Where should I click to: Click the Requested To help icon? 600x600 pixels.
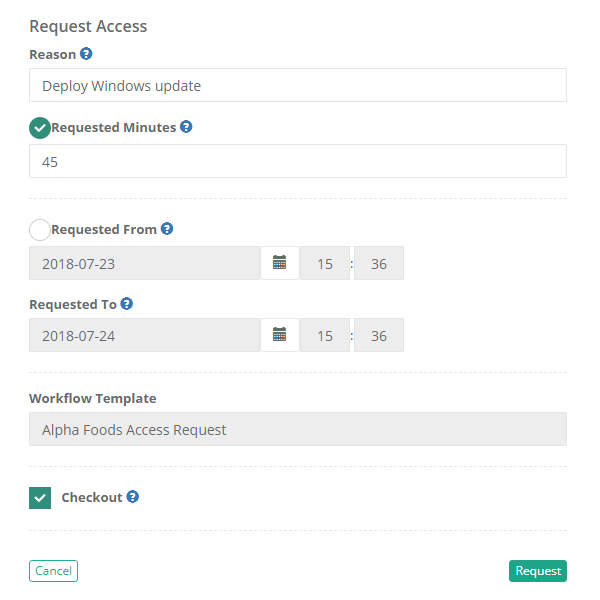tap(127, 304)
